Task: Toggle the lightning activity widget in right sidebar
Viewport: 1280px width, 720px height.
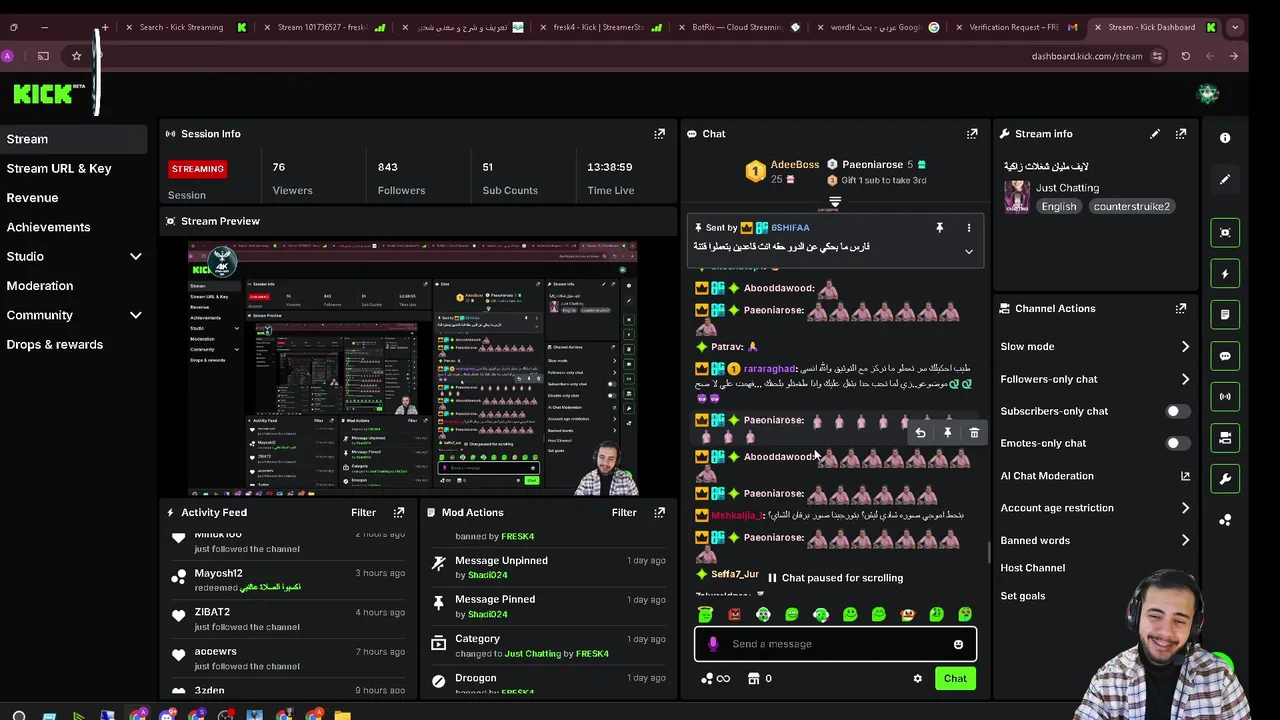Action: (1225, 274)
